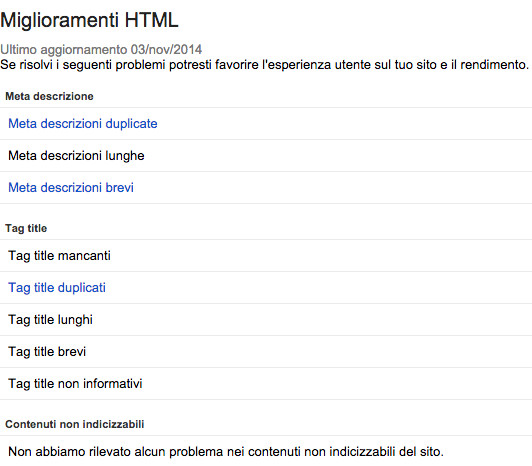Click the 03/nov/2014 update date
Screen dimensions: 532x466
166,50
